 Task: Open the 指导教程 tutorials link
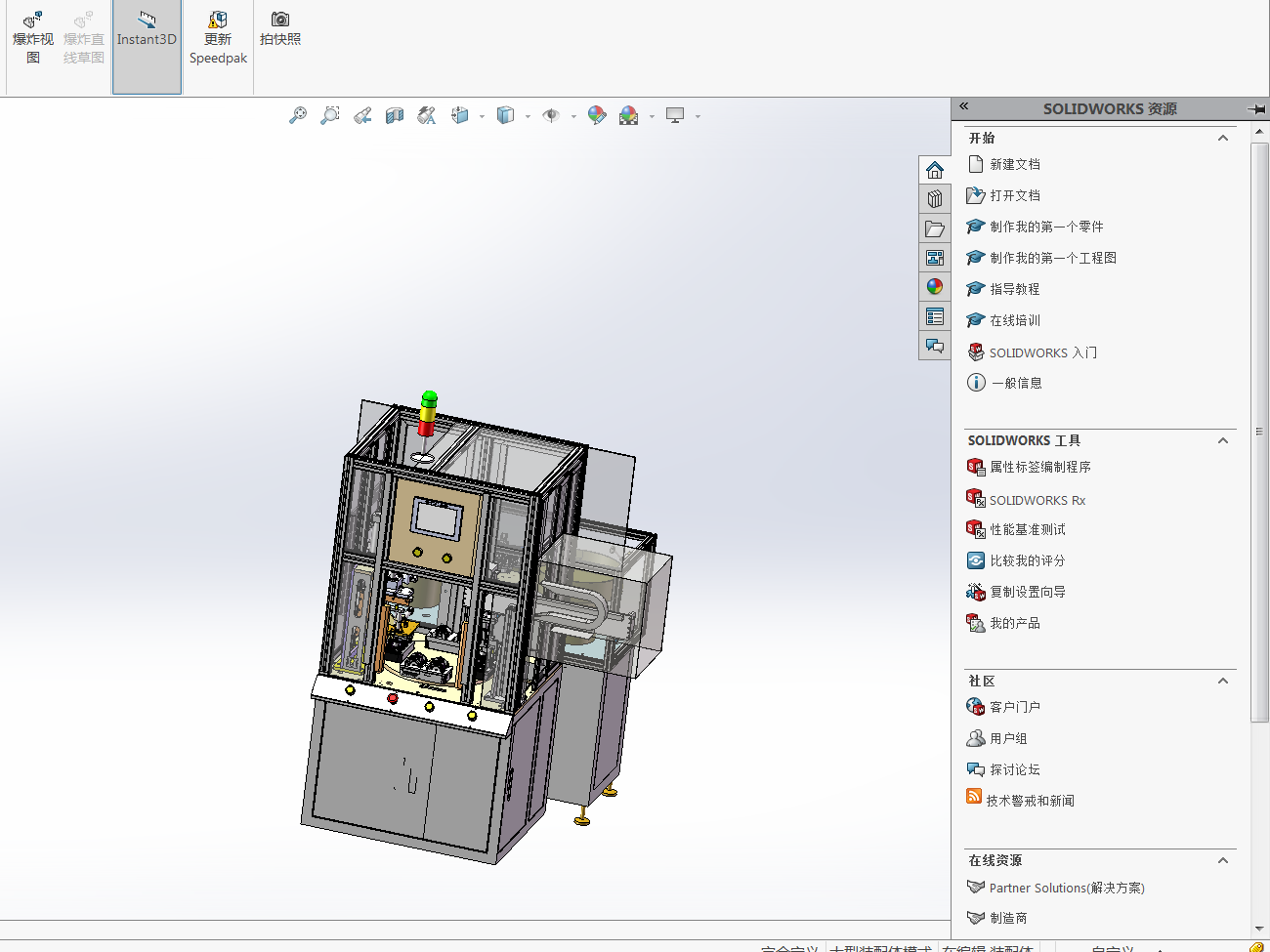pyautogui.click(x=1014, y=289)
